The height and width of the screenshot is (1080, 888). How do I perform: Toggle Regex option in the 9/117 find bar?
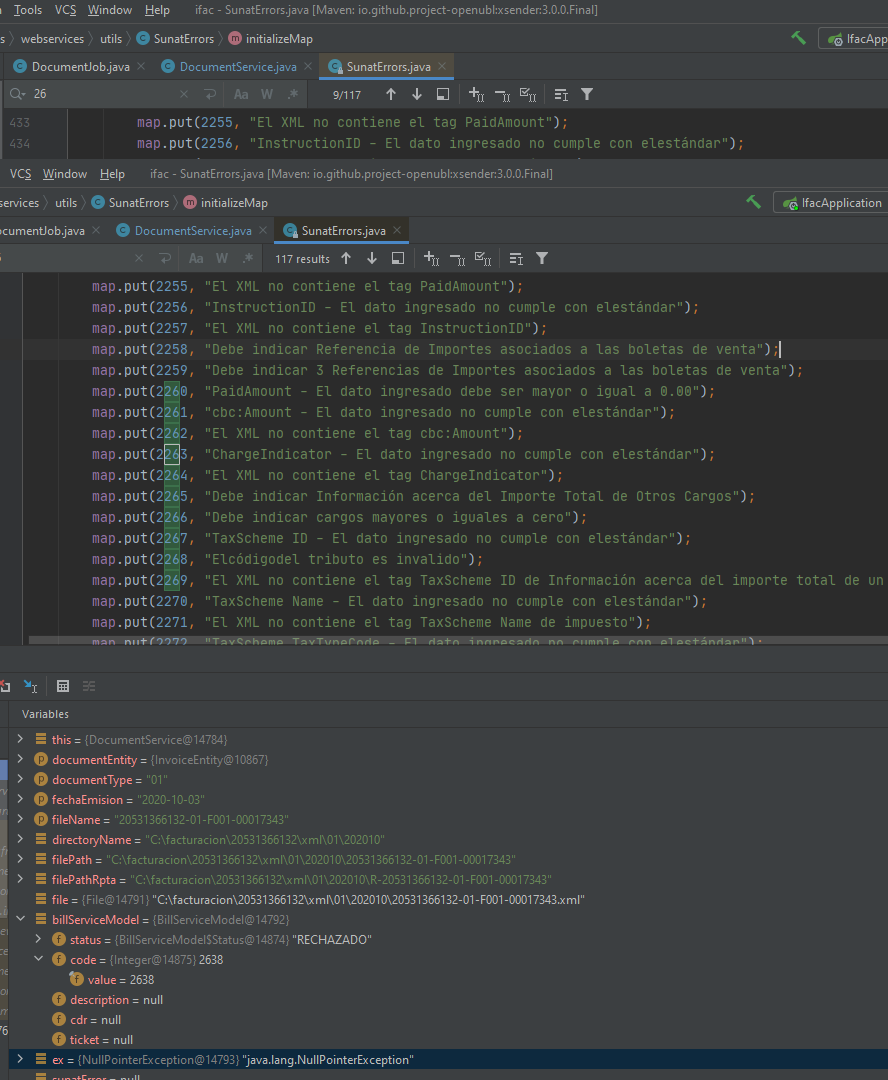293,94
